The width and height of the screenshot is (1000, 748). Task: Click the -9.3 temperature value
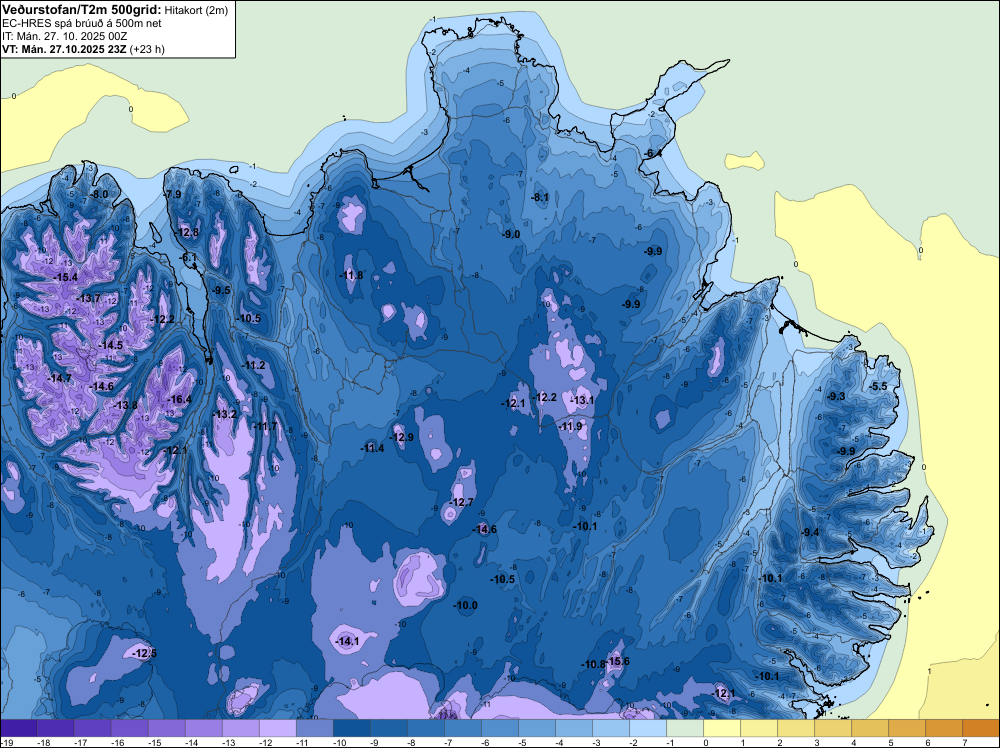836,397
